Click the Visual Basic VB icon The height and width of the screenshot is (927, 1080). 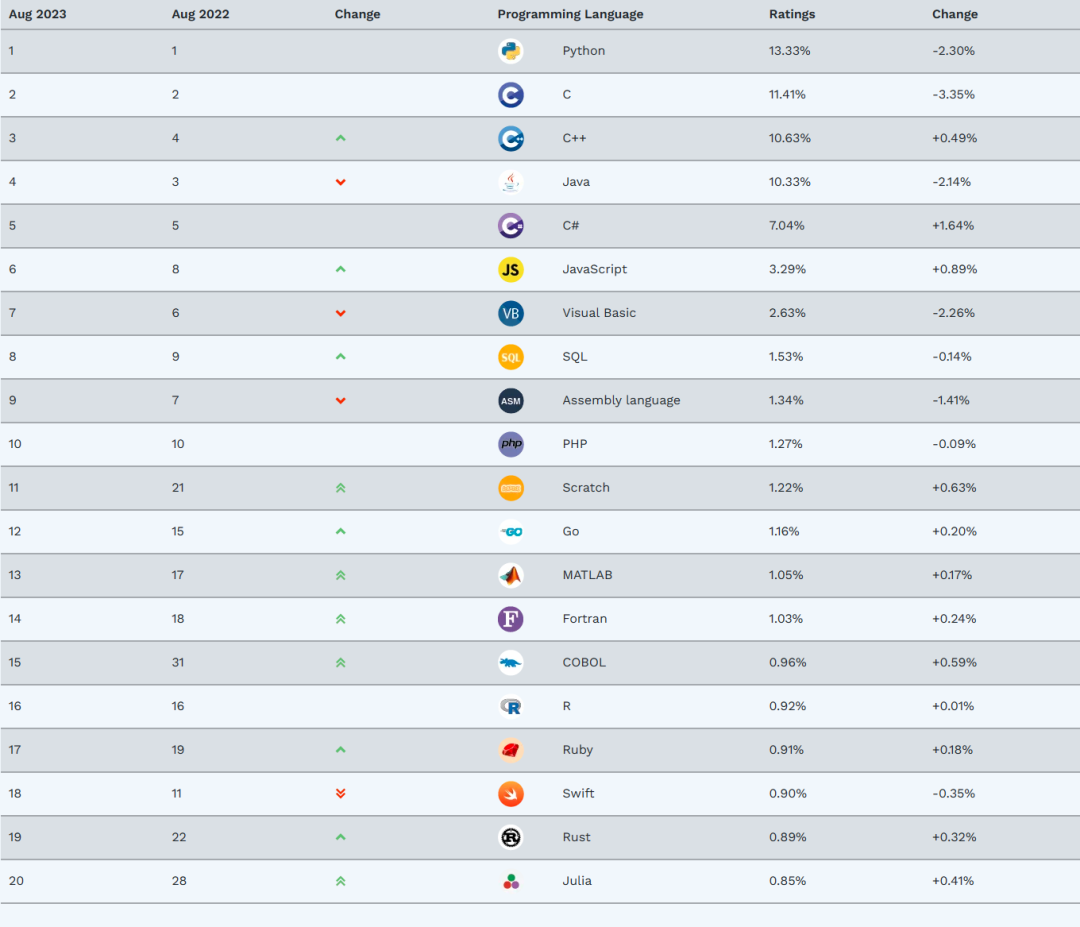[x=510, y=313]
